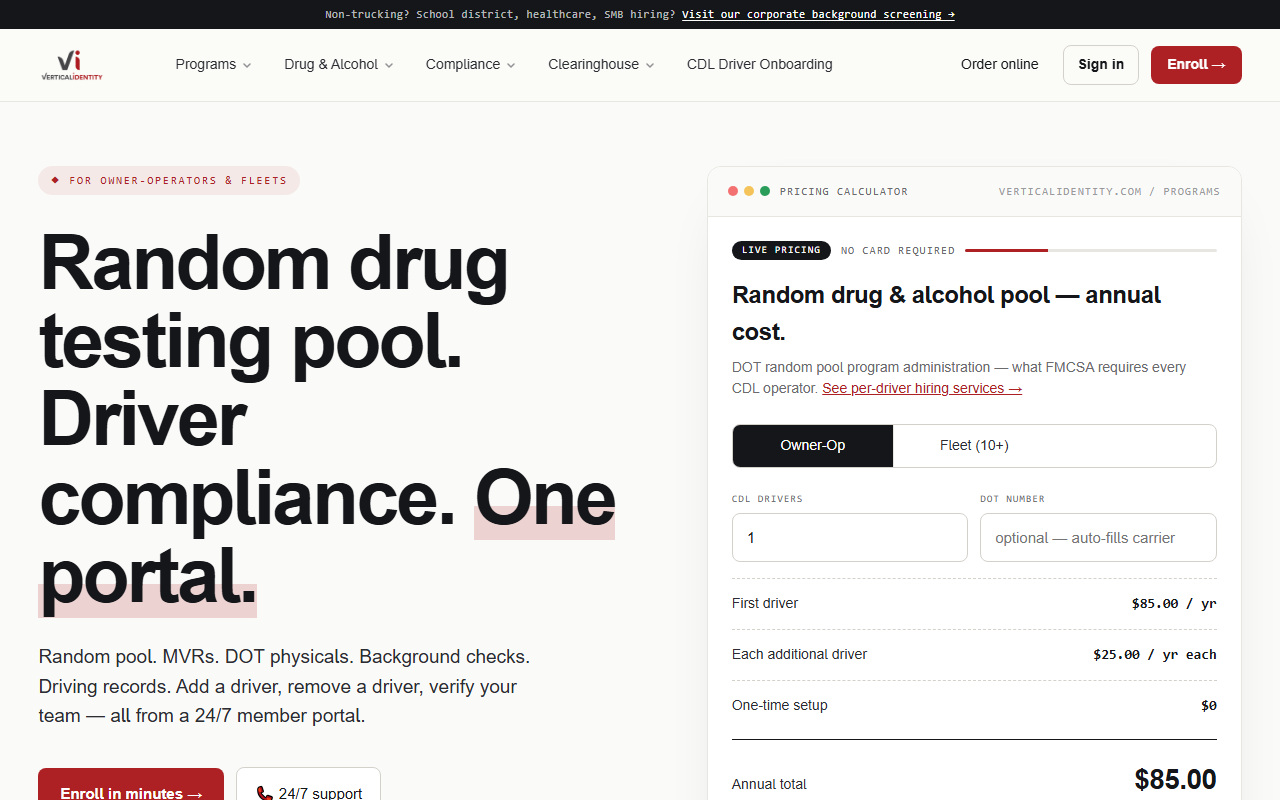
Task: Select the Owner-Op pricing option
Action: coord(813,446)
